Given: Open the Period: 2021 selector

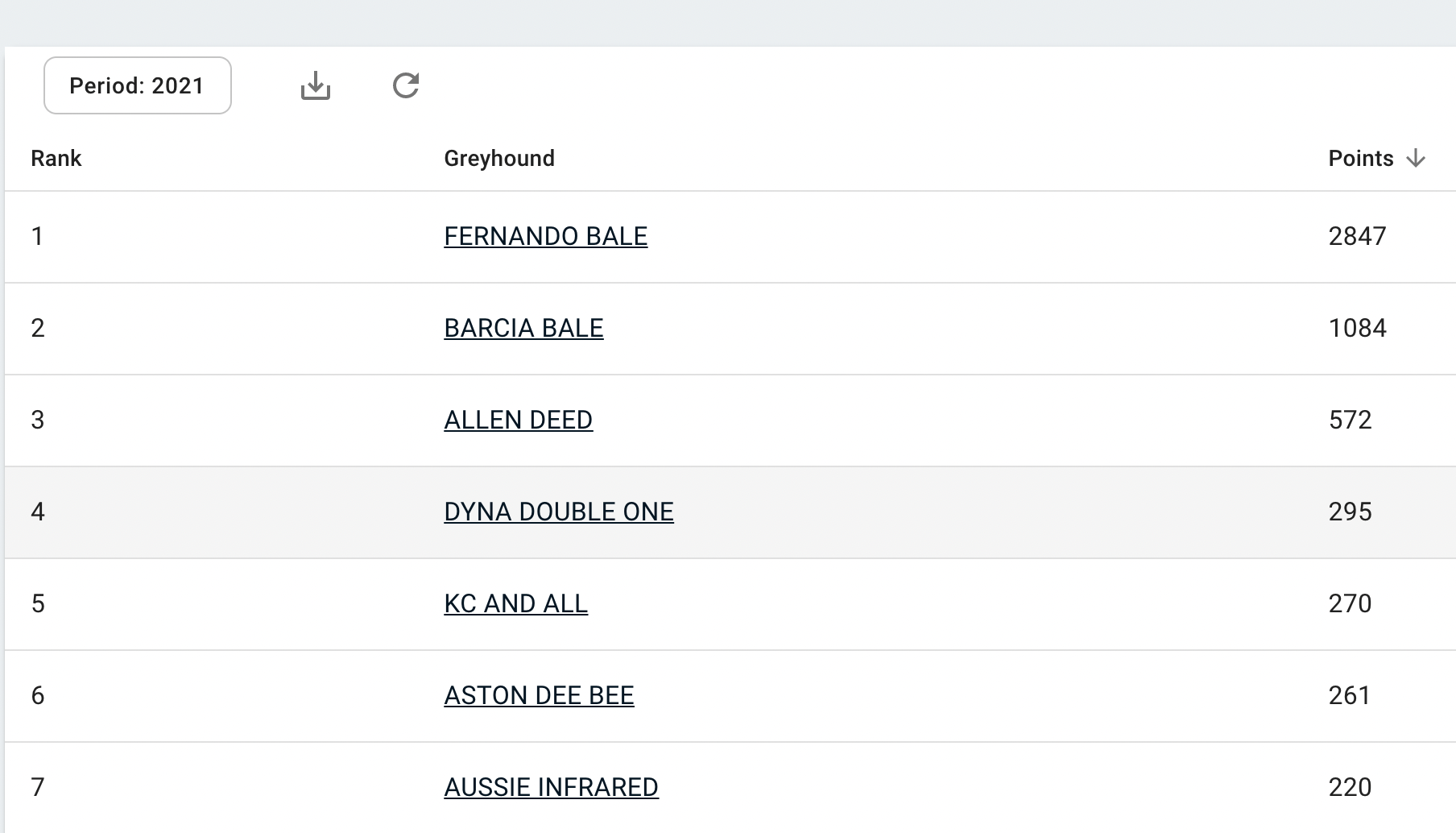Looking at the screenshot, I should point(138,85).
